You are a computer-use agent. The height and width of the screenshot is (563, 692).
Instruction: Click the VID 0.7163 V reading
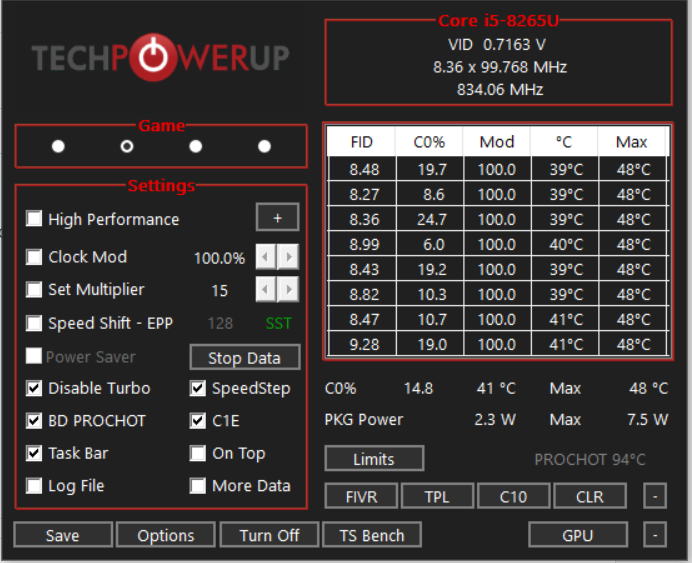point(497,45)
